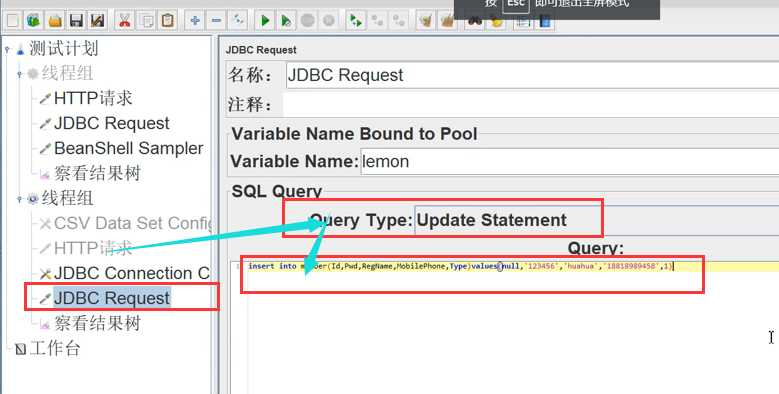The image size is (779, 394).
Task: Click the empty 注释 comments field
Action: (531, 105)
